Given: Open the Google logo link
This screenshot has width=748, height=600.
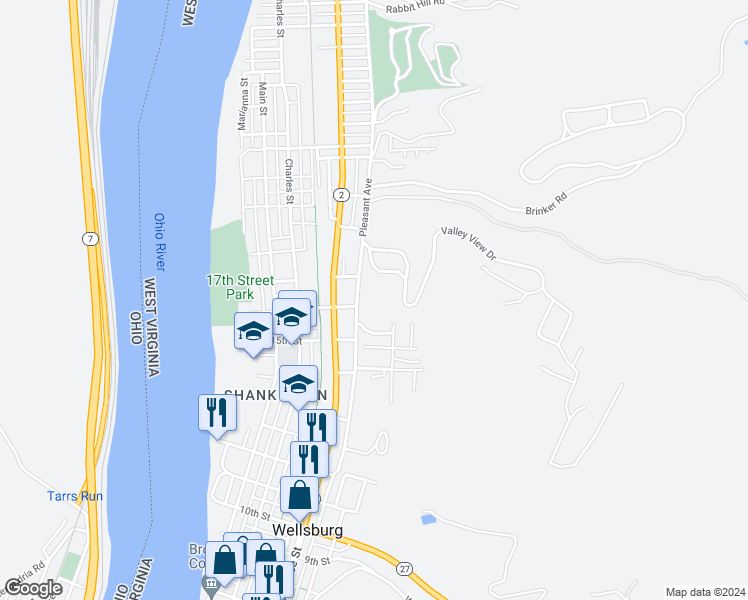Looking at the screenshot, I should [x=33, y=588].
